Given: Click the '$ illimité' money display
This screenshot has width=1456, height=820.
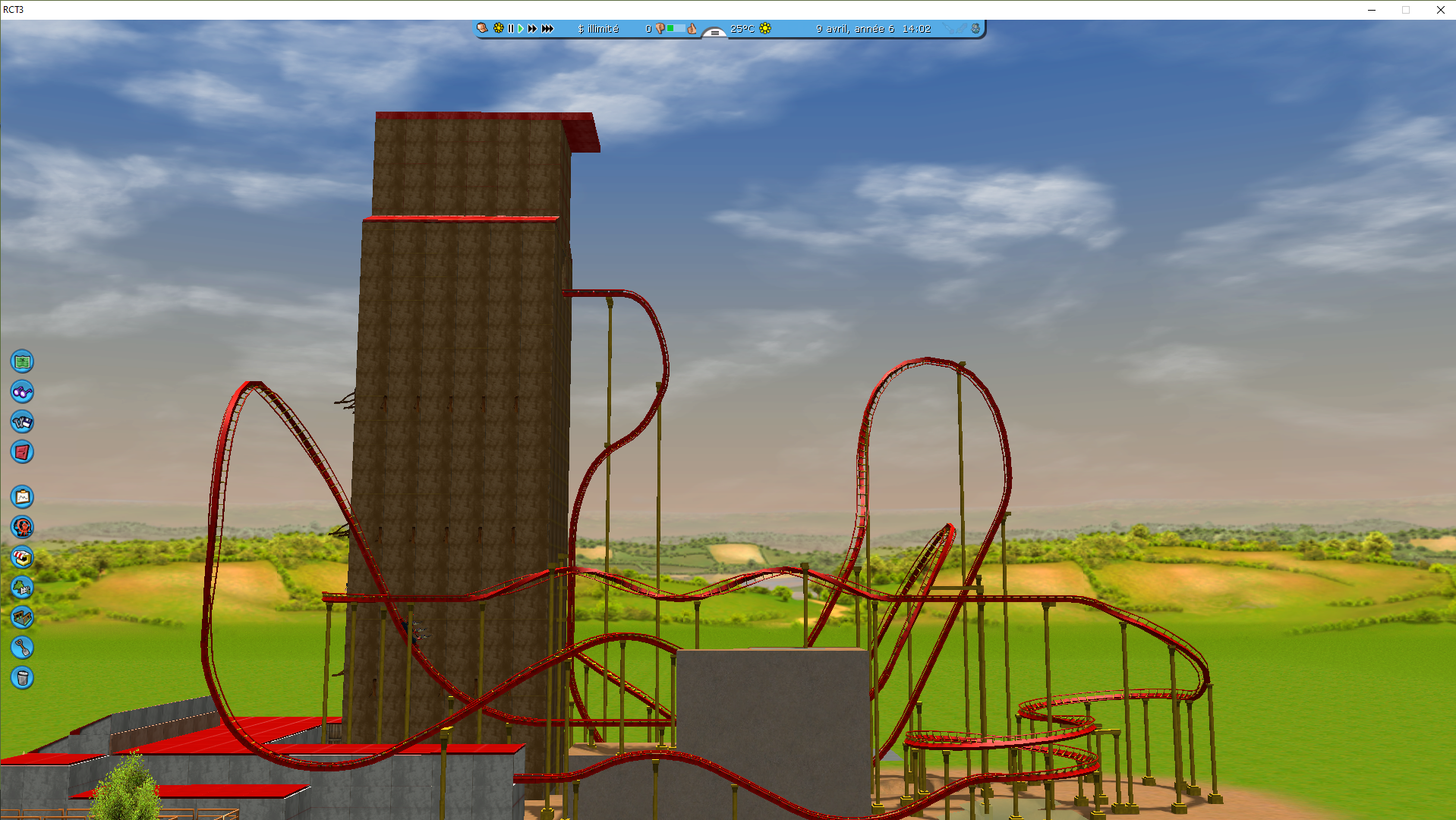Looking at the screenshot, I should tap(598, 29).
